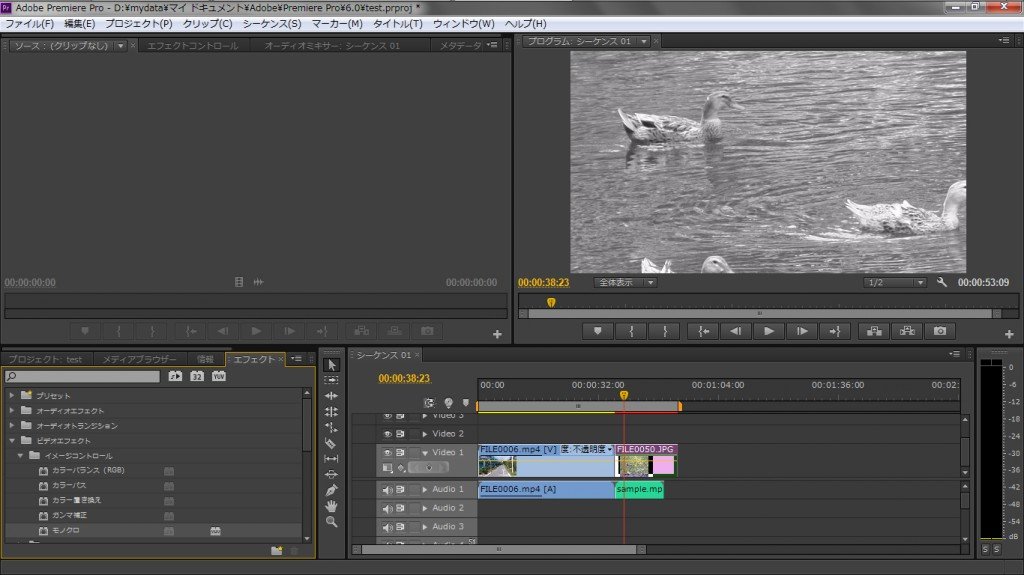Expand プリセット folder in Effects
Viewport: 1024px width, 575px height.
click(12, 395)
